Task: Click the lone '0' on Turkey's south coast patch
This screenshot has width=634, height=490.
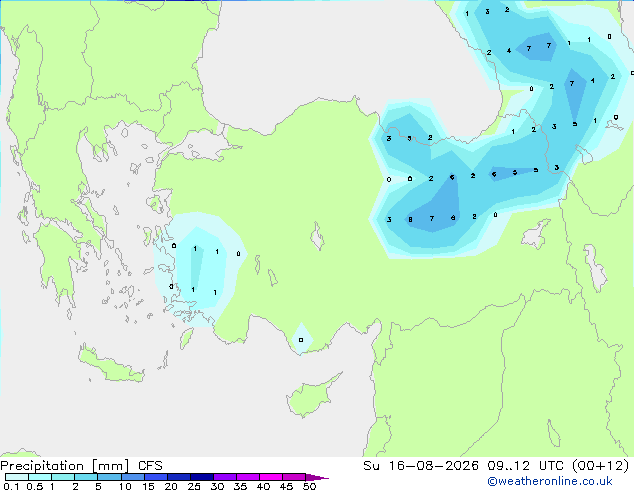Action: [301, 340]
